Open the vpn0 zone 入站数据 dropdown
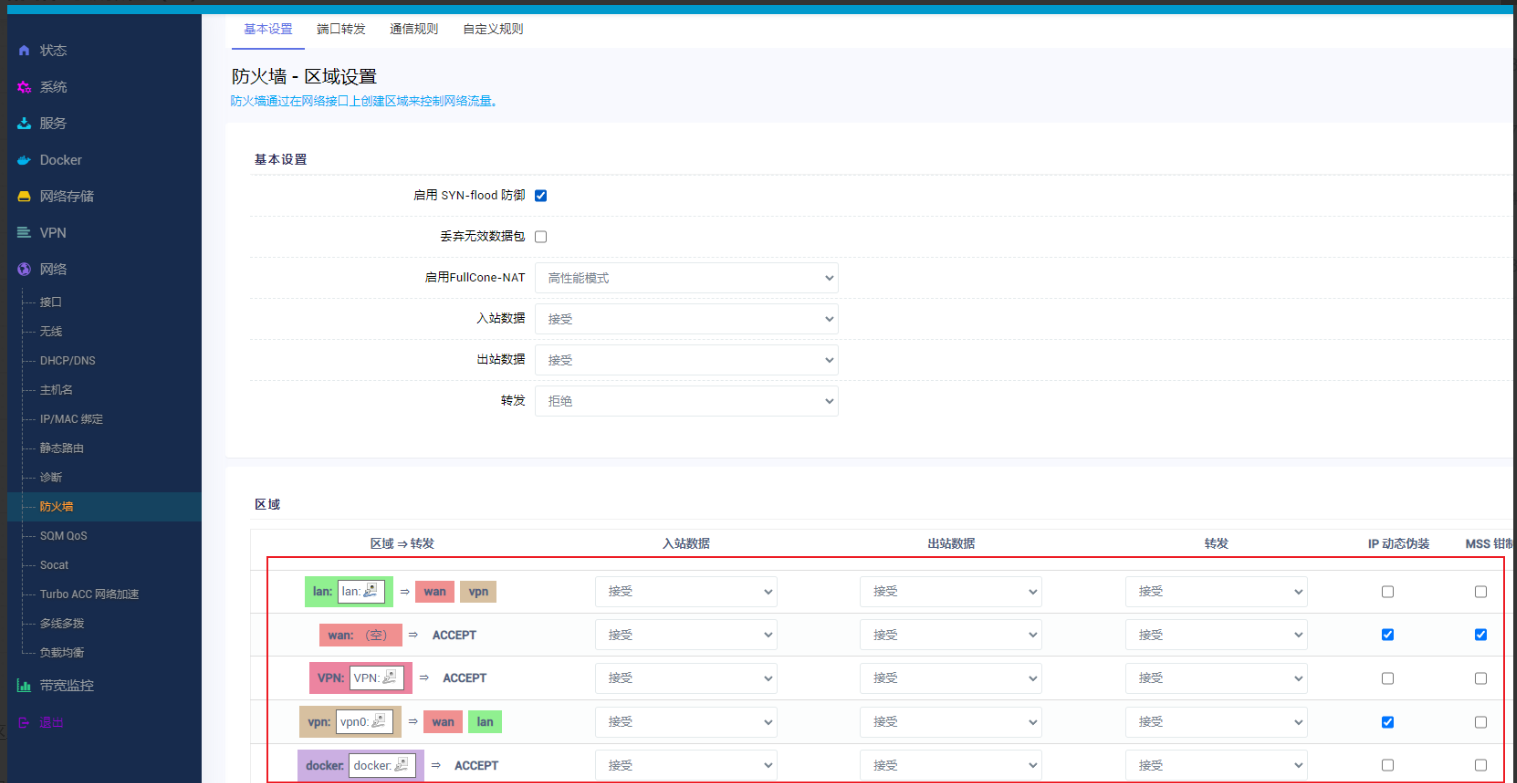This screenshot has height=783, width=1517. (686, 722)
